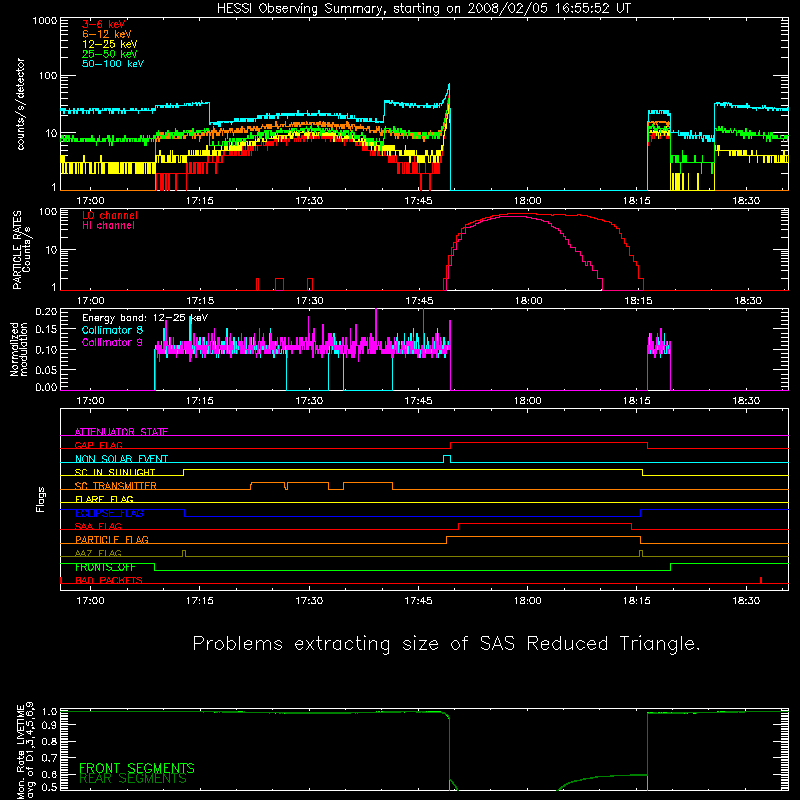
Task: Click the Mon. Rate LIVETIME axis title
Action: [25, 750]
